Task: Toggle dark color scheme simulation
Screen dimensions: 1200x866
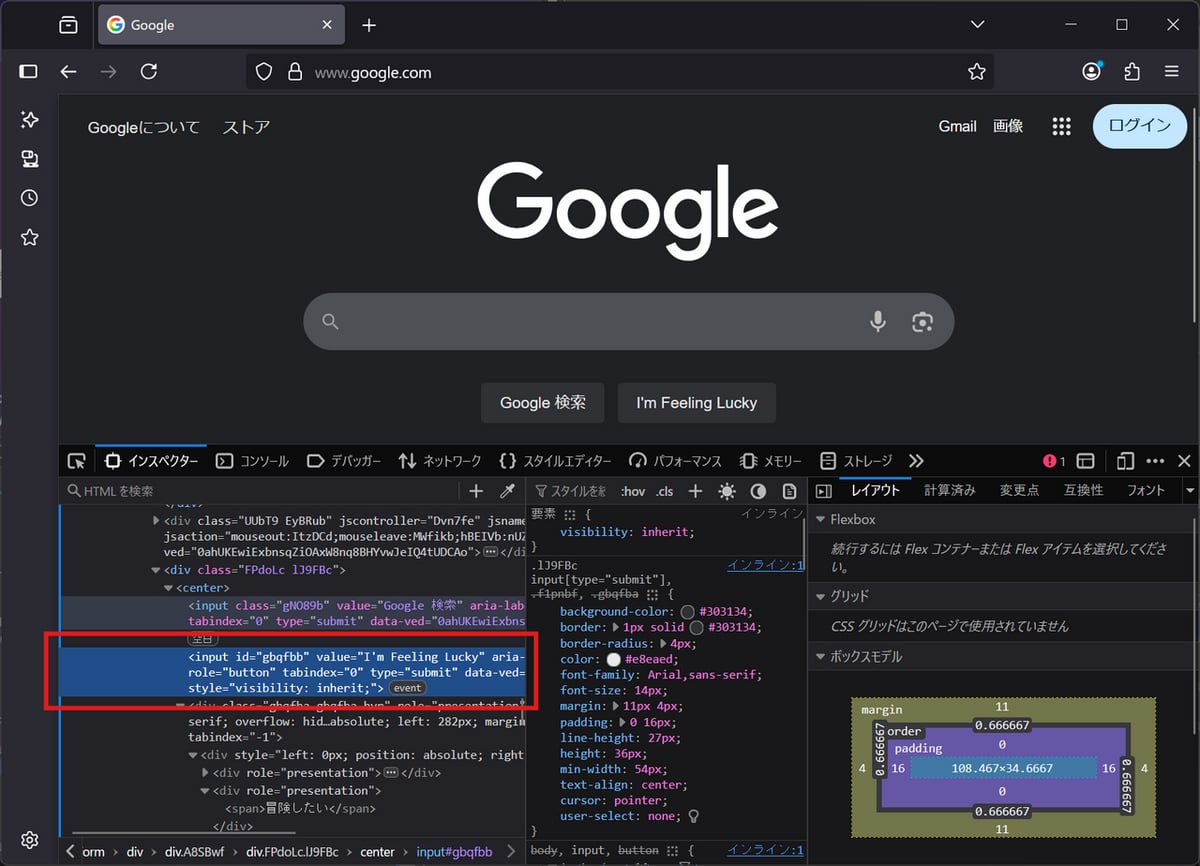Action: tap(758, 491)
